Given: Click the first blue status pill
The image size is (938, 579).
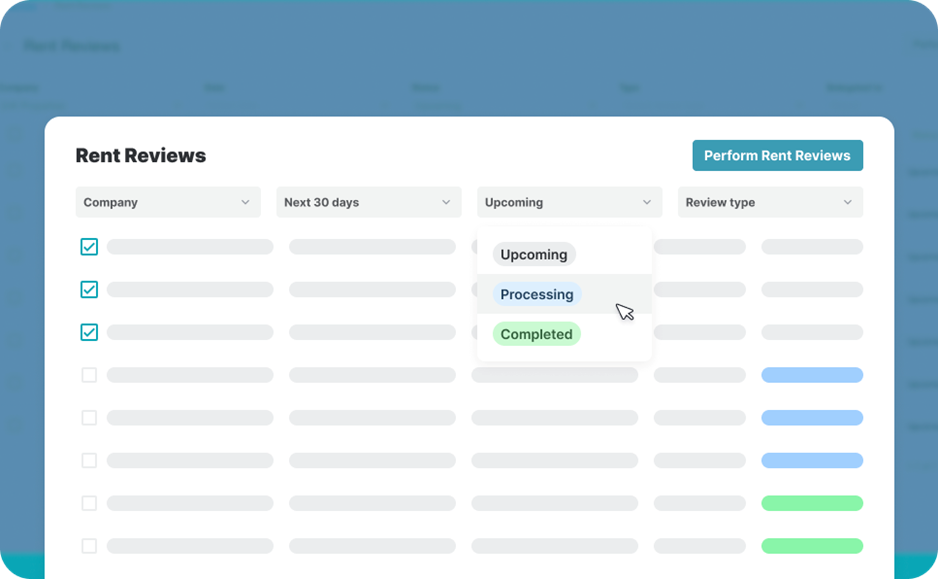Looking at the screenshot, I should click(x=812, y=374).
